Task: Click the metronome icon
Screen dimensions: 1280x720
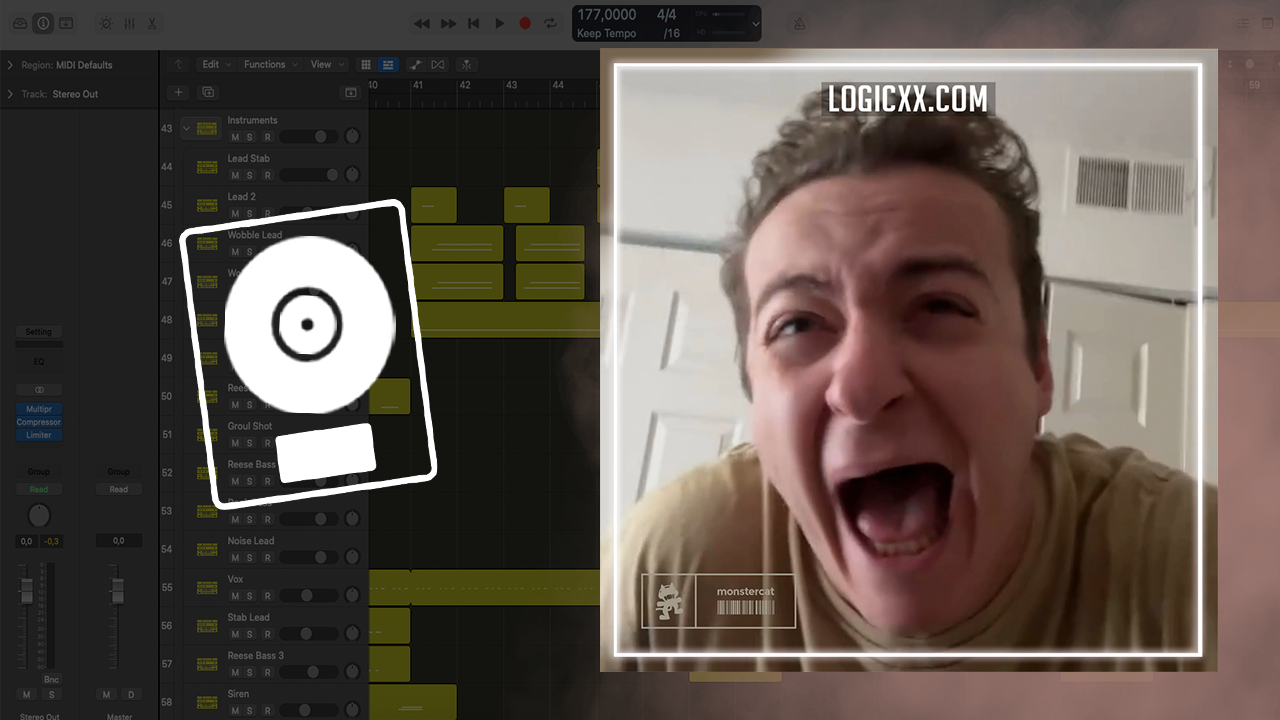Action: (x=799, y=23)
